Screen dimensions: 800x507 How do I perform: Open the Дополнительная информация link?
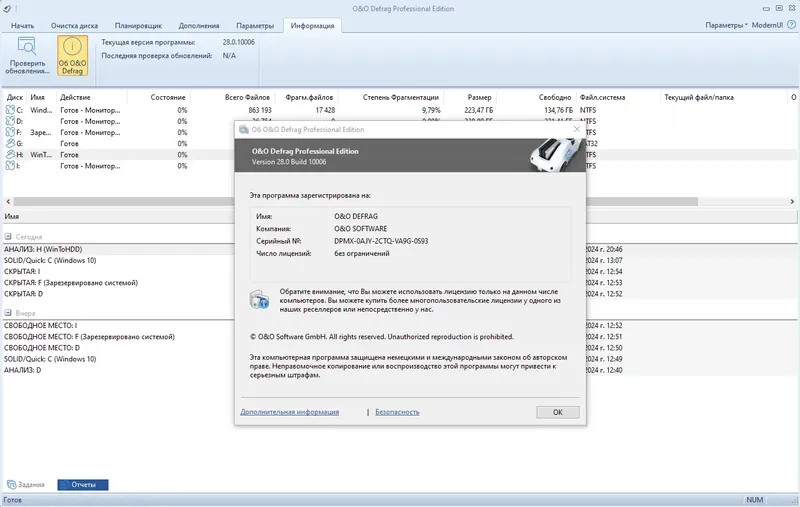pos(289,412)
